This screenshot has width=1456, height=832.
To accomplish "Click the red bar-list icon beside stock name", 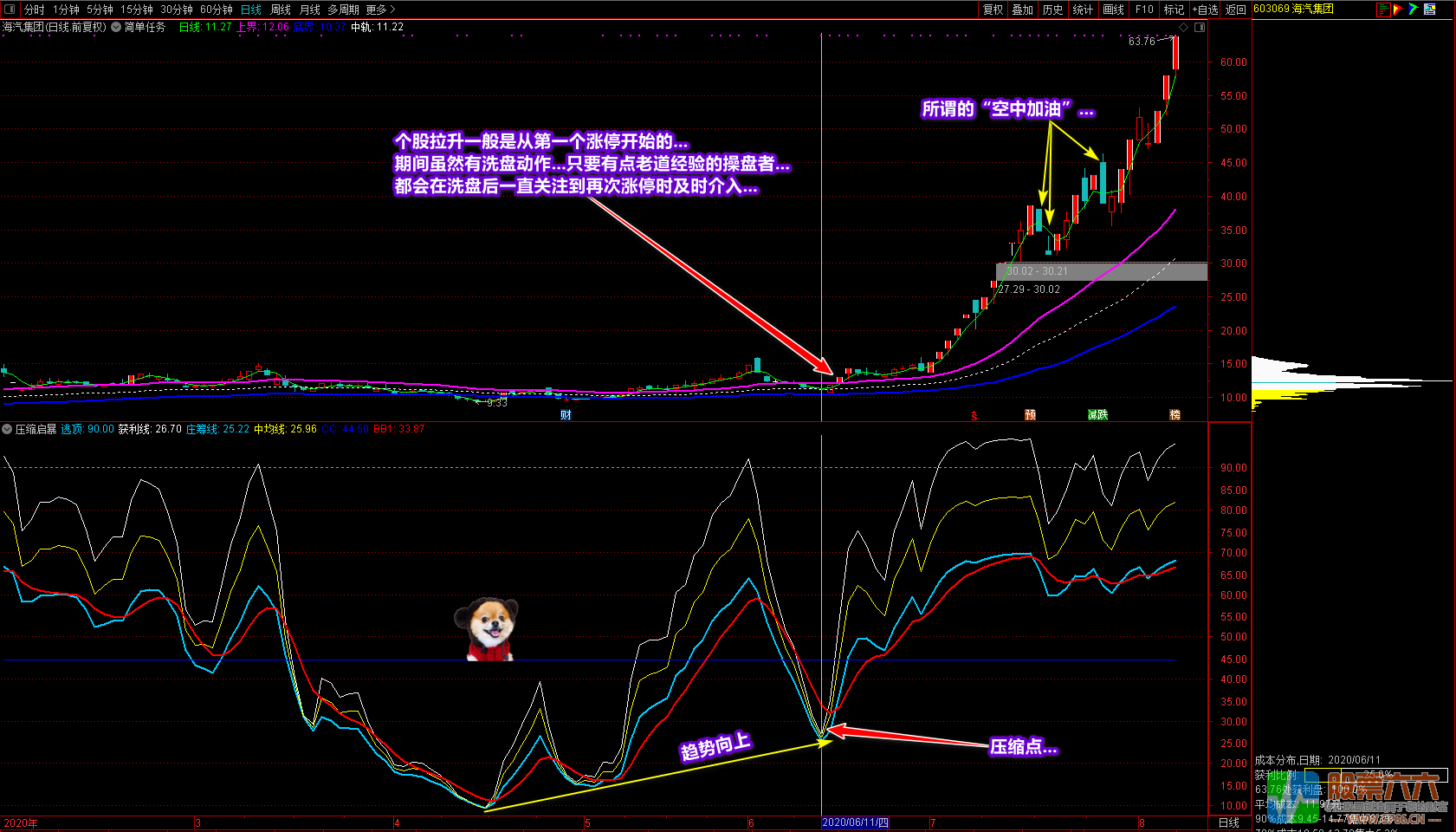I will pos(1383,10).
